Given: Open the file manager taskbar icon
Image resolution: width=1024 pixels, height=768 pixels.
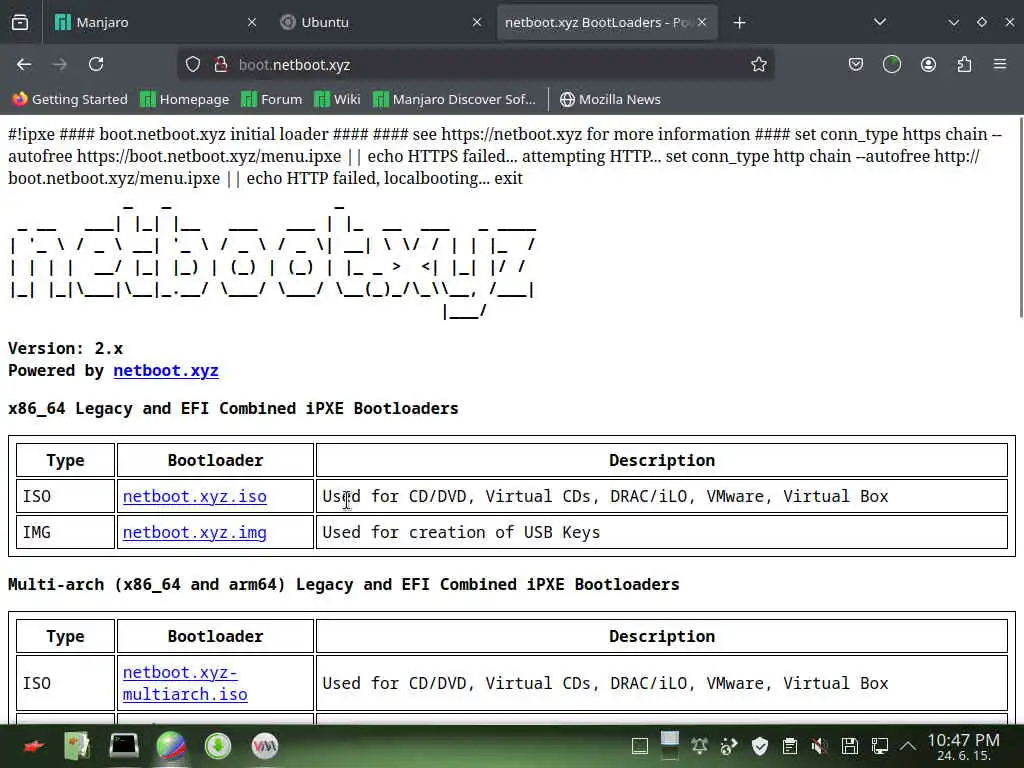Looking at the screenshot, I should [77, 746].
